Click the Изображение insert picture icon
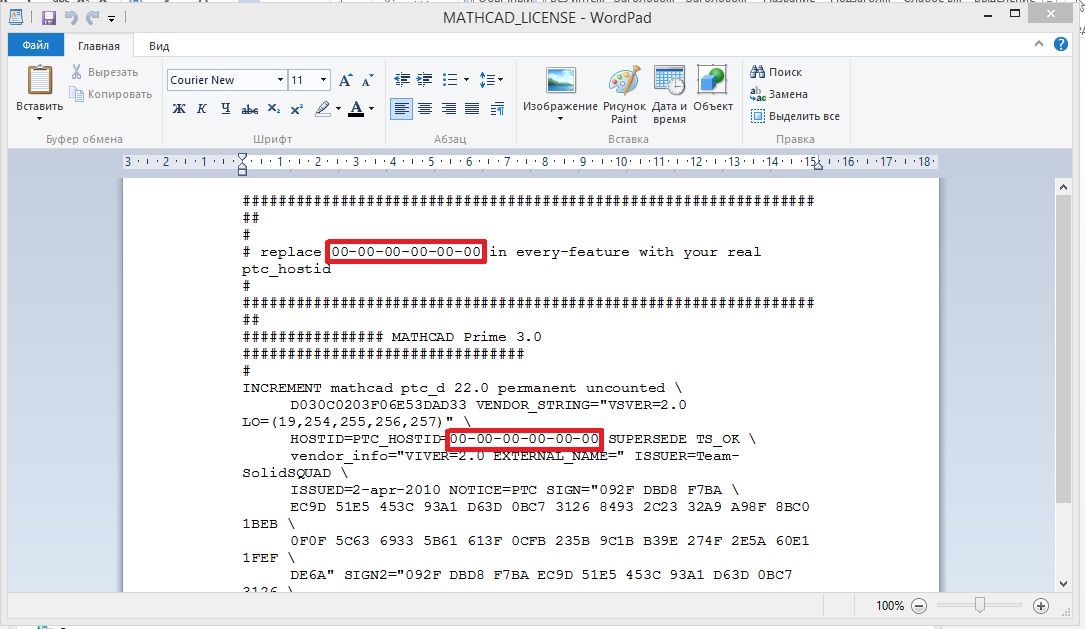This screenshot has height=629, width=1085. click(x=560, y=80)
